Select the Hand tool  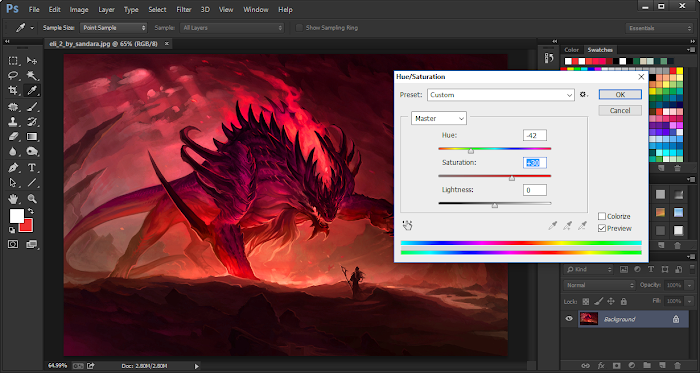tap(13, 199)
